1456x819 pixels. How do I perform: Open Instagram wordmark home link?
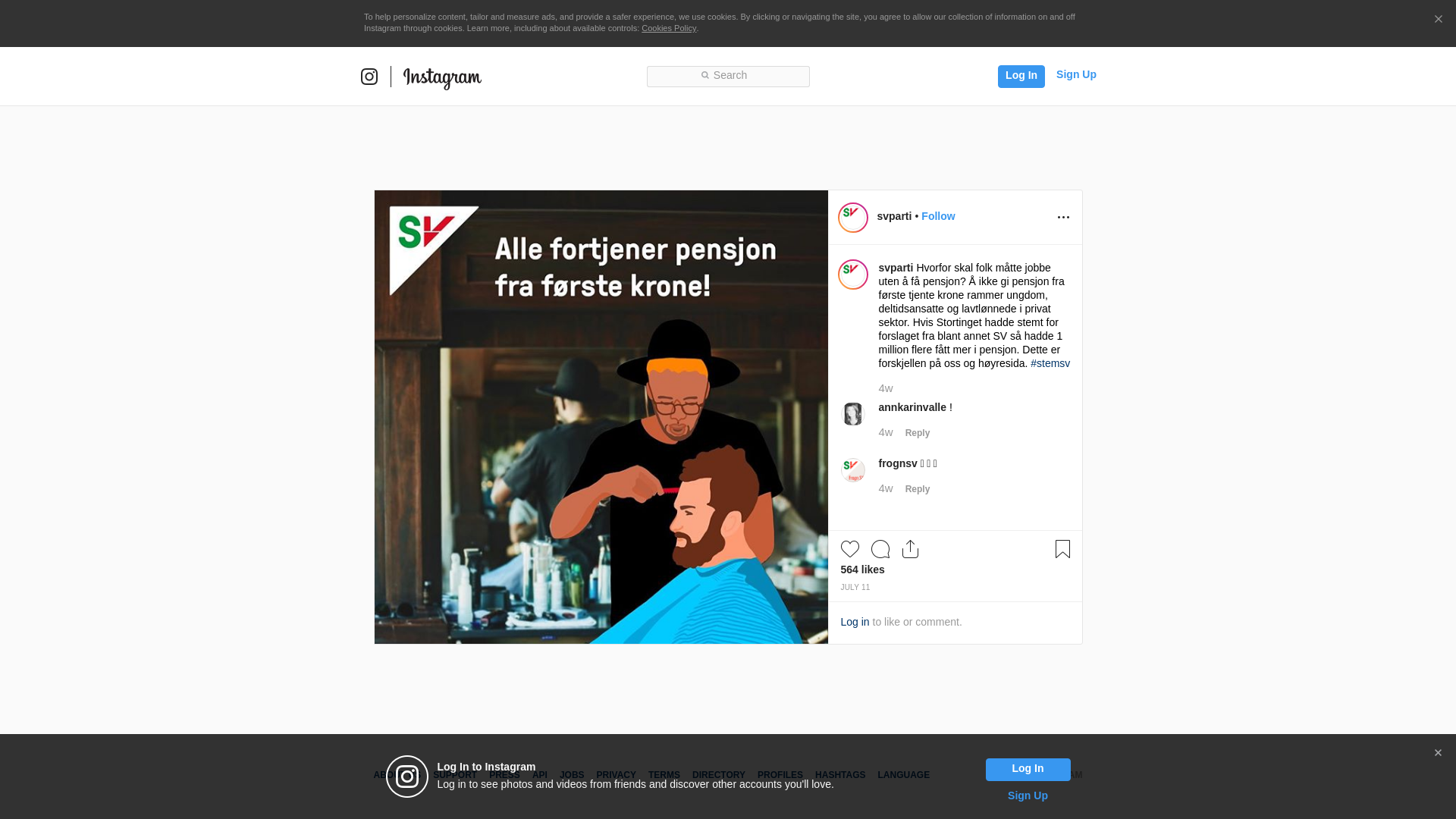pyautogui.click(x=442, y=78)
